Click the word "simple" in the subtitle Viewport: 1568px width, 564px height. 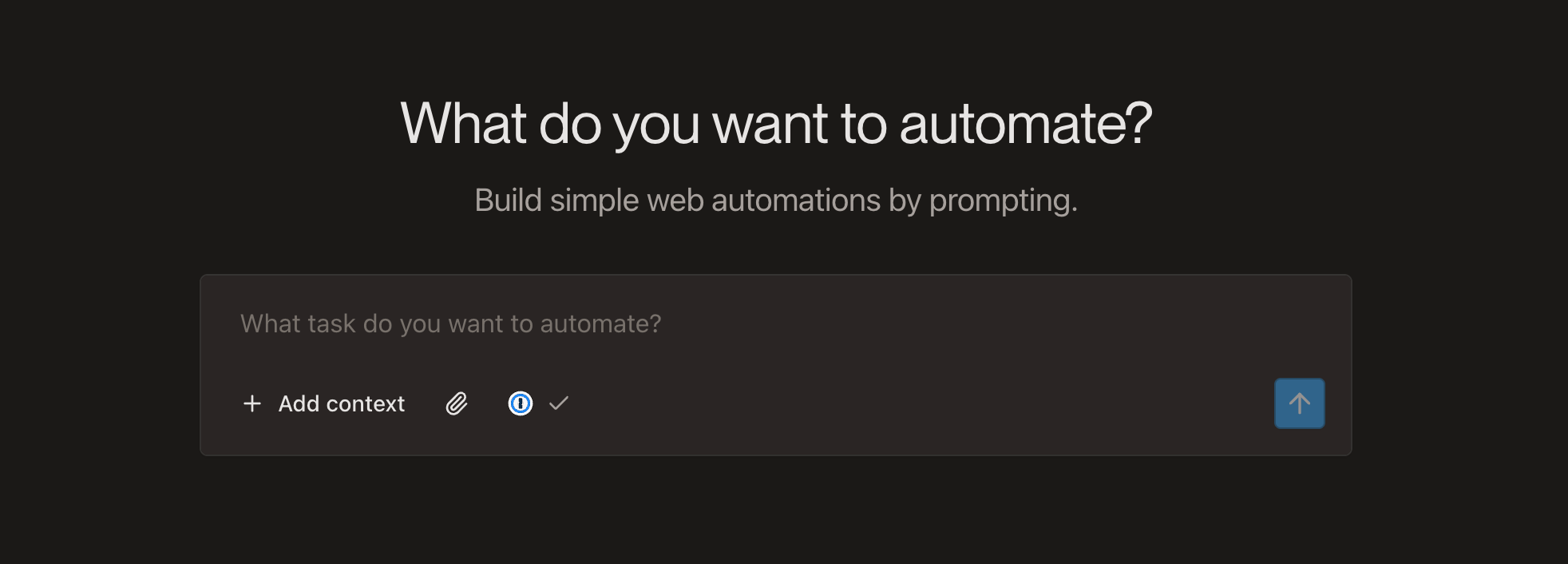pos(593,200)
